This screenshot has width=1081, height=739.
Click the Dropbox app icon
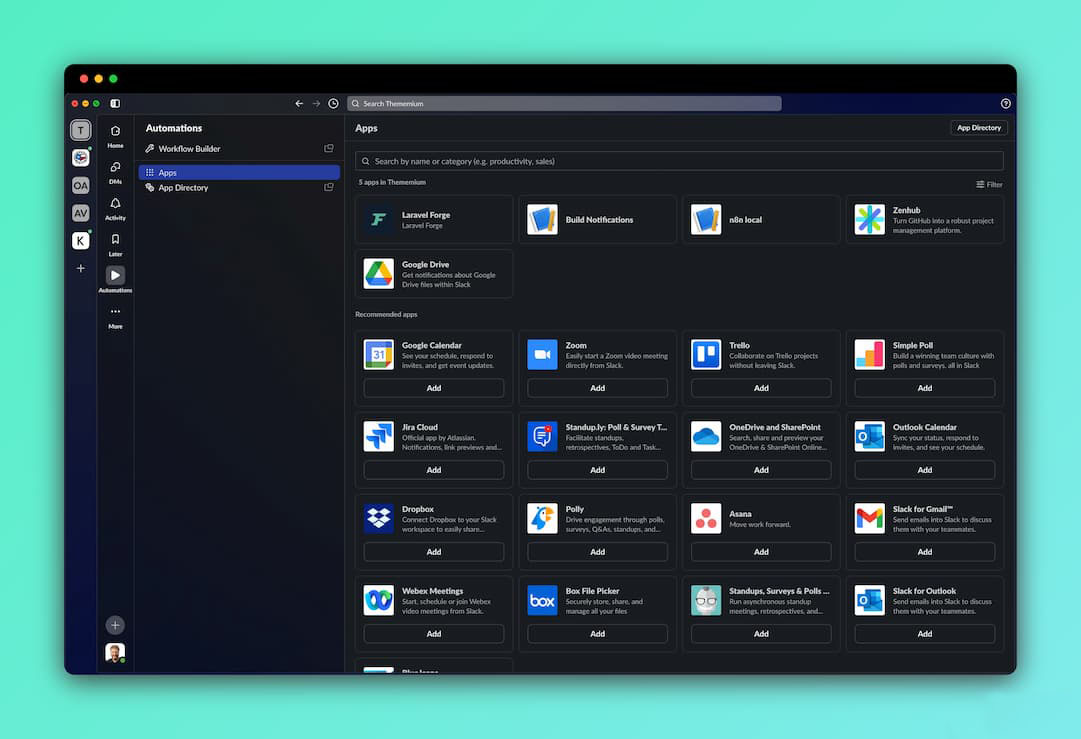tap(378, 518)
